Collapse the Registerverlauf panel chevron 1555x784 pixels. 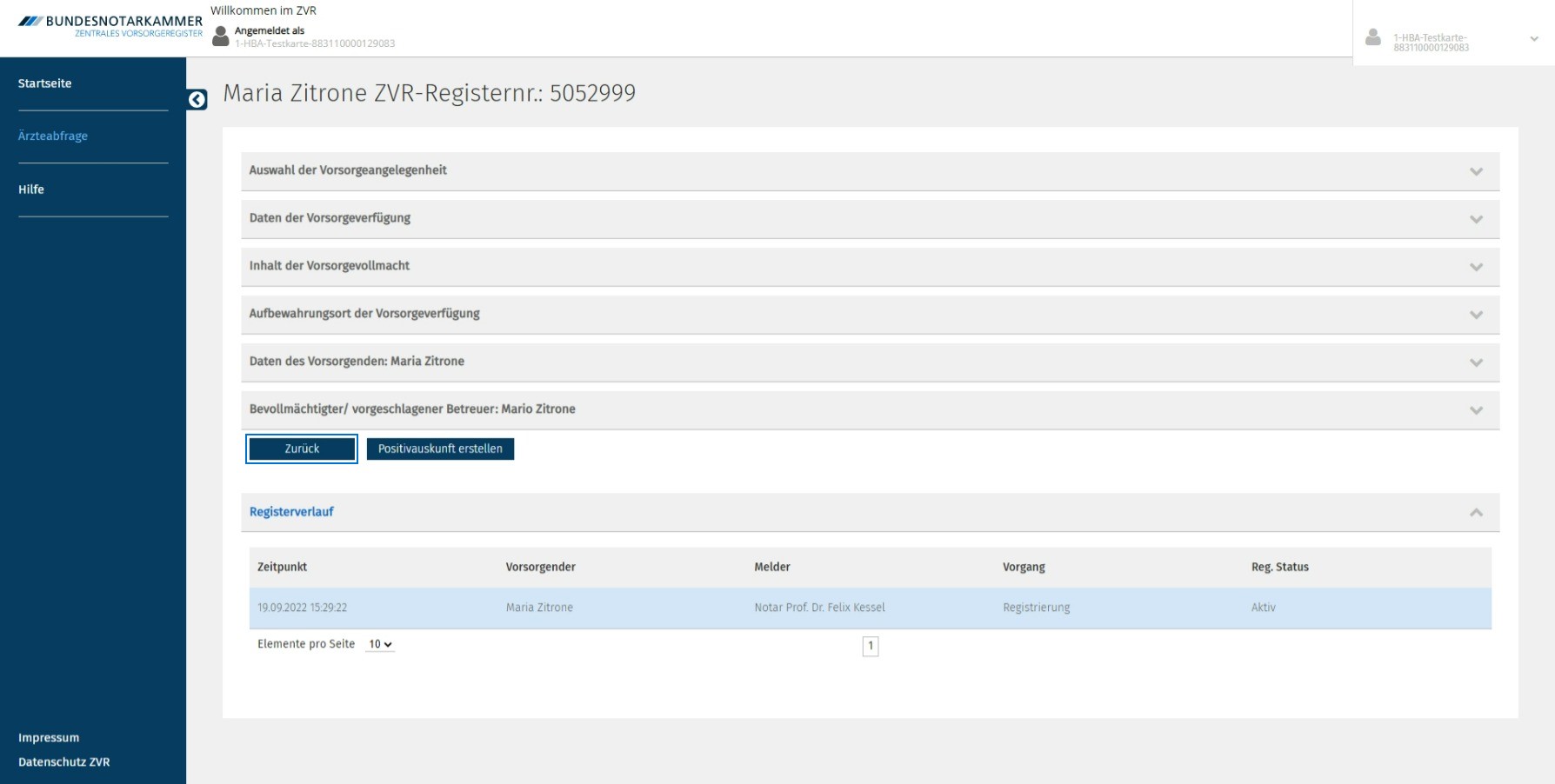1476,513
